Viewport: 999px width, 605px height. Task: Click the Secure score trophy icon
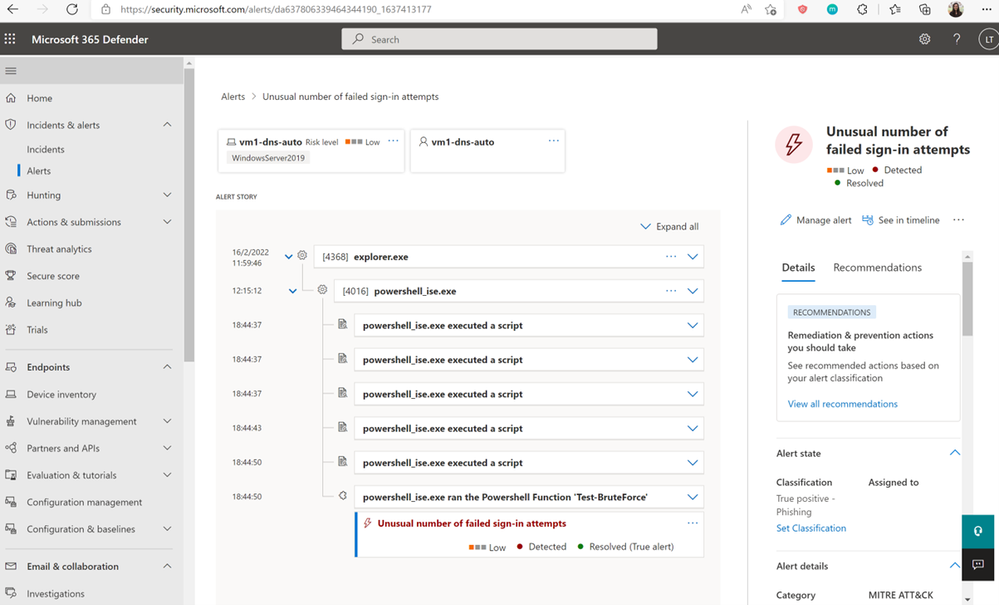click(x=11, y=276)
